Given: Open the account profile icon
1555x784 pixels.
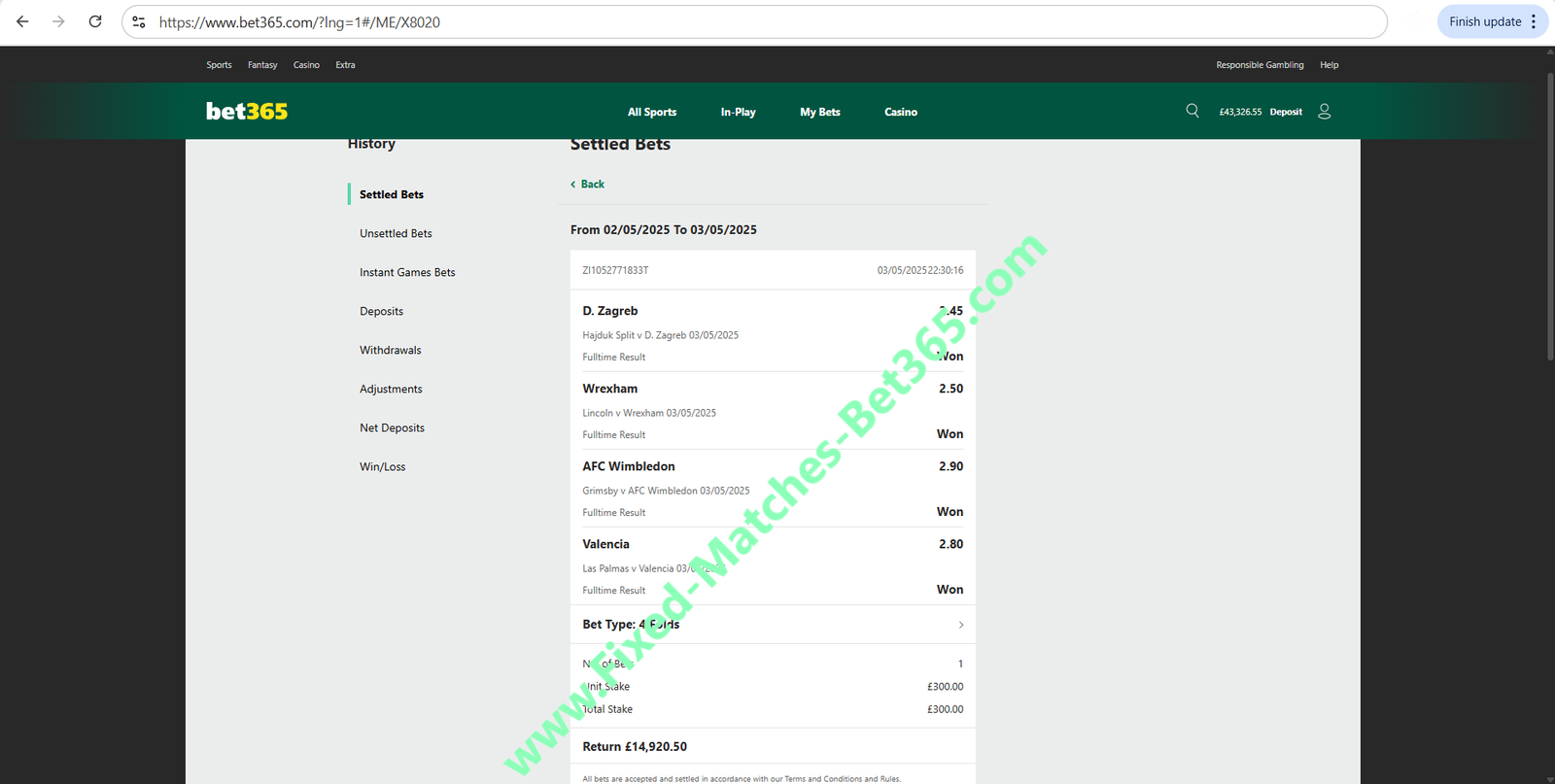Looking at the screenshot, I should click(1324, 112).
